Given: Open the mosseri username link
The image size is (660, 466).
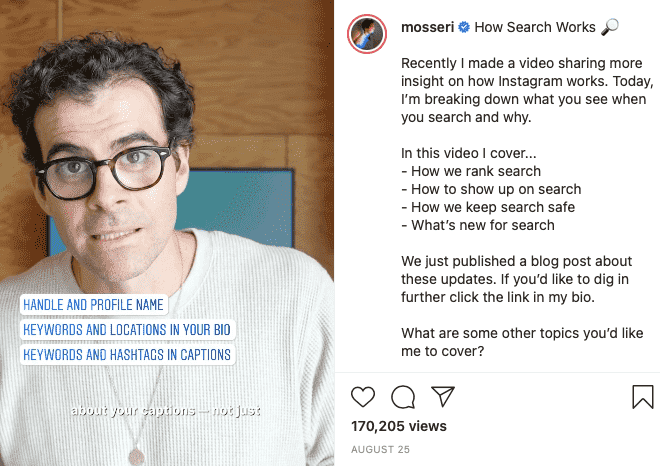Looking at the screenshot, I should click(427, 27).
